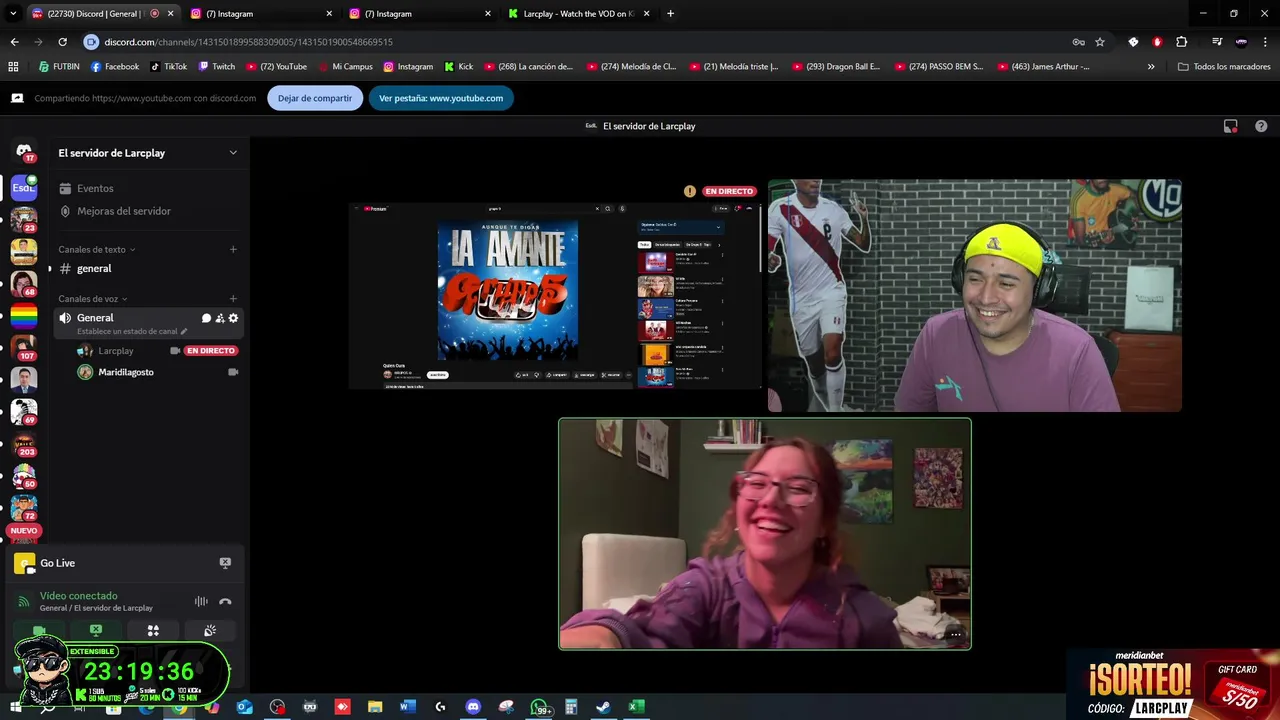Select user Maridilagosto in voice channel
The image size is (1280, 720).
[x=126, y=372]
